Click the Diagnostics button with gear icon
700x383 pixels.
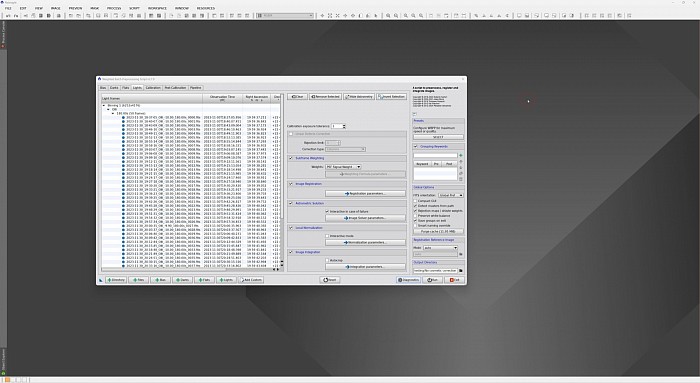tap(408, 280)
